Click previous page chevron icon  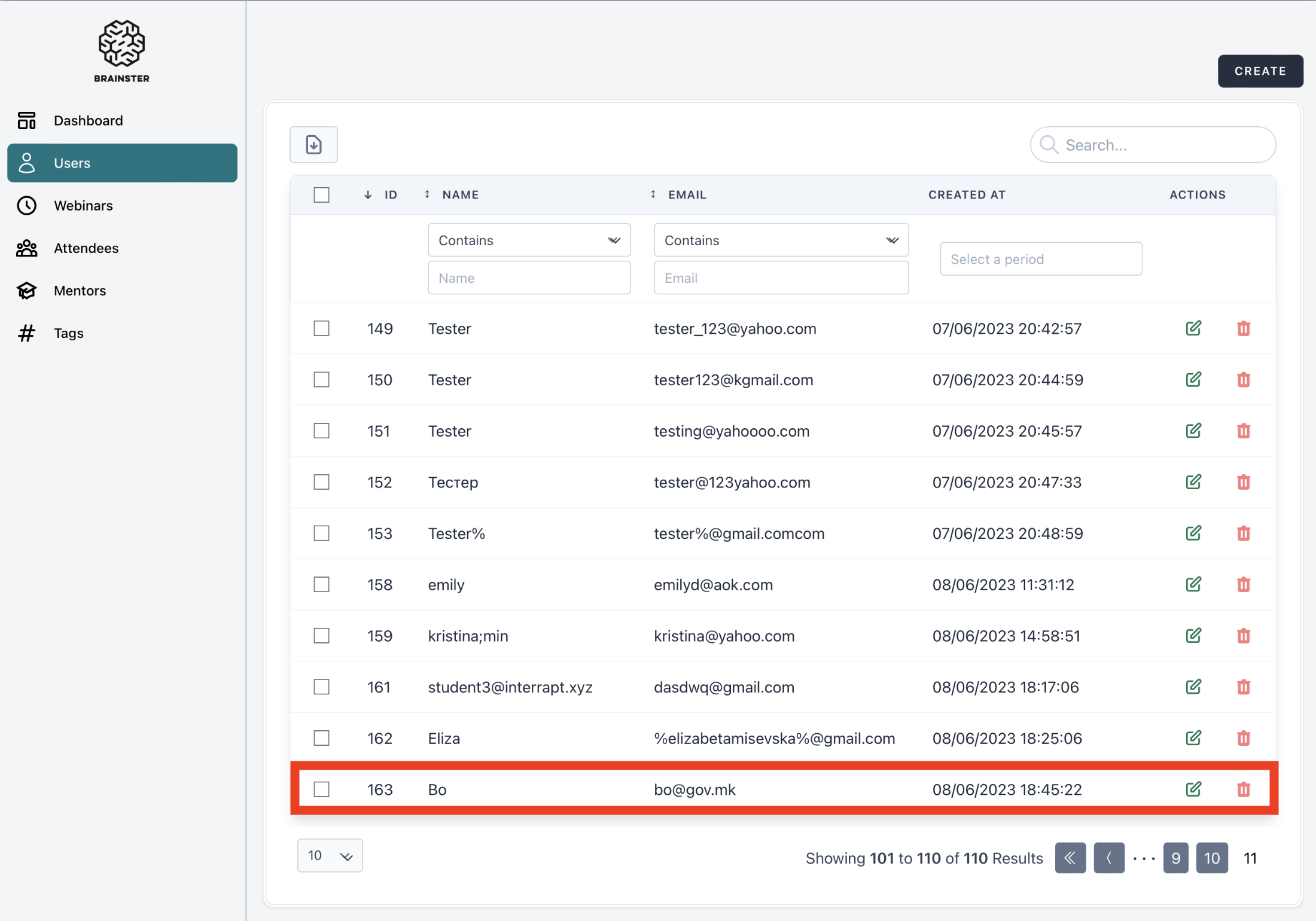1108,858
